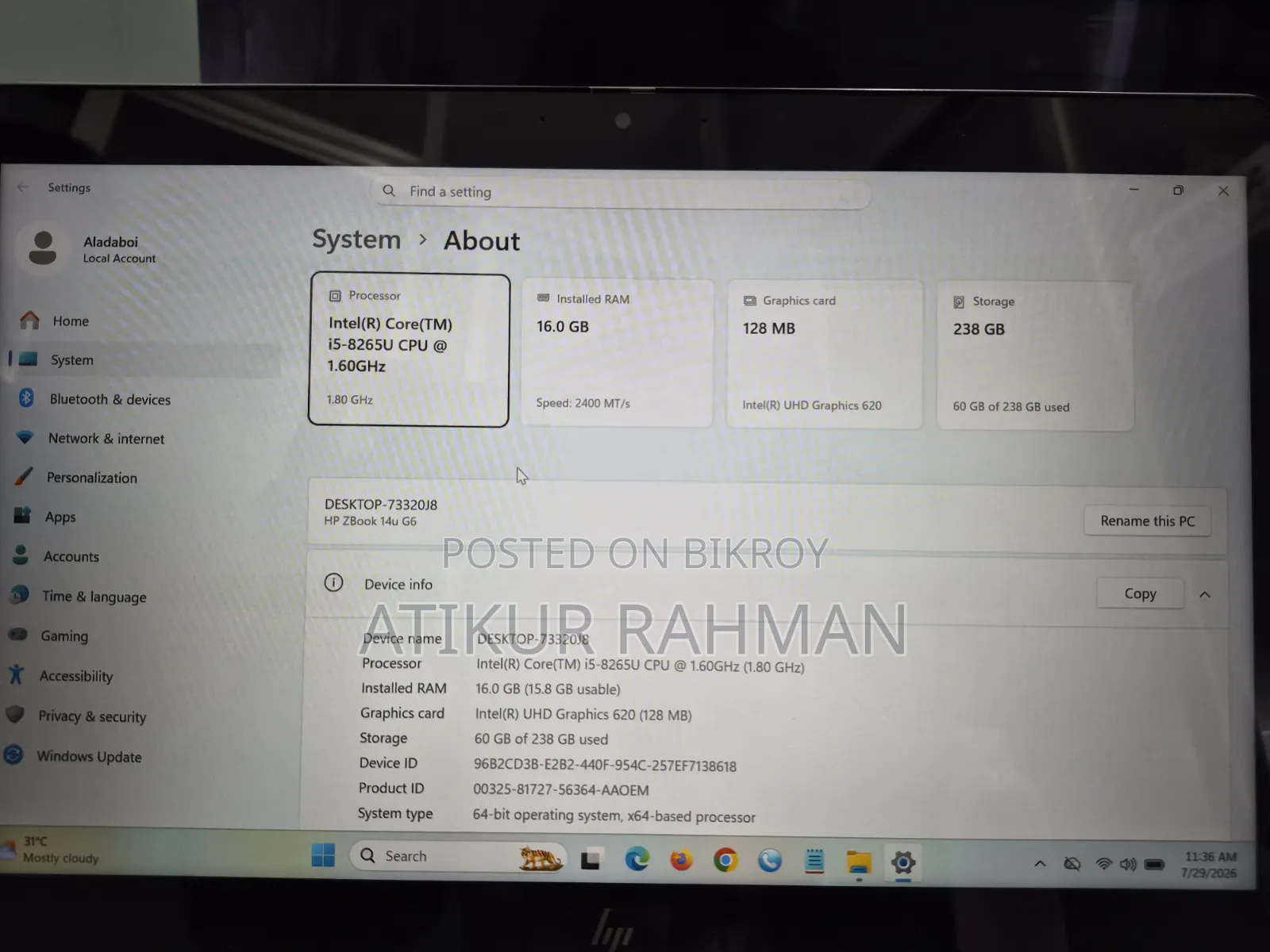Click the battery tray icon
Image resolution: width=1270 pixels, height=952 pixels.
[1155, 865]
